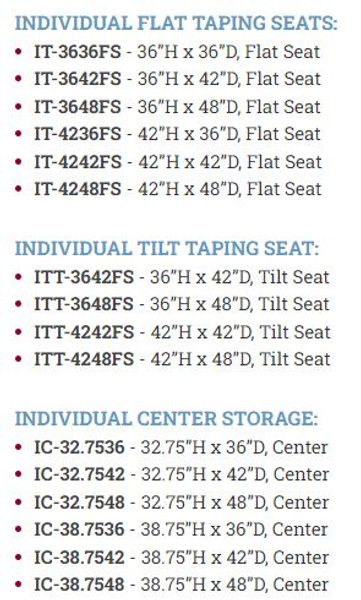361x600 pixels.
Task: Click the ITT-4248FS model number
Action: [x=84, y=359]
